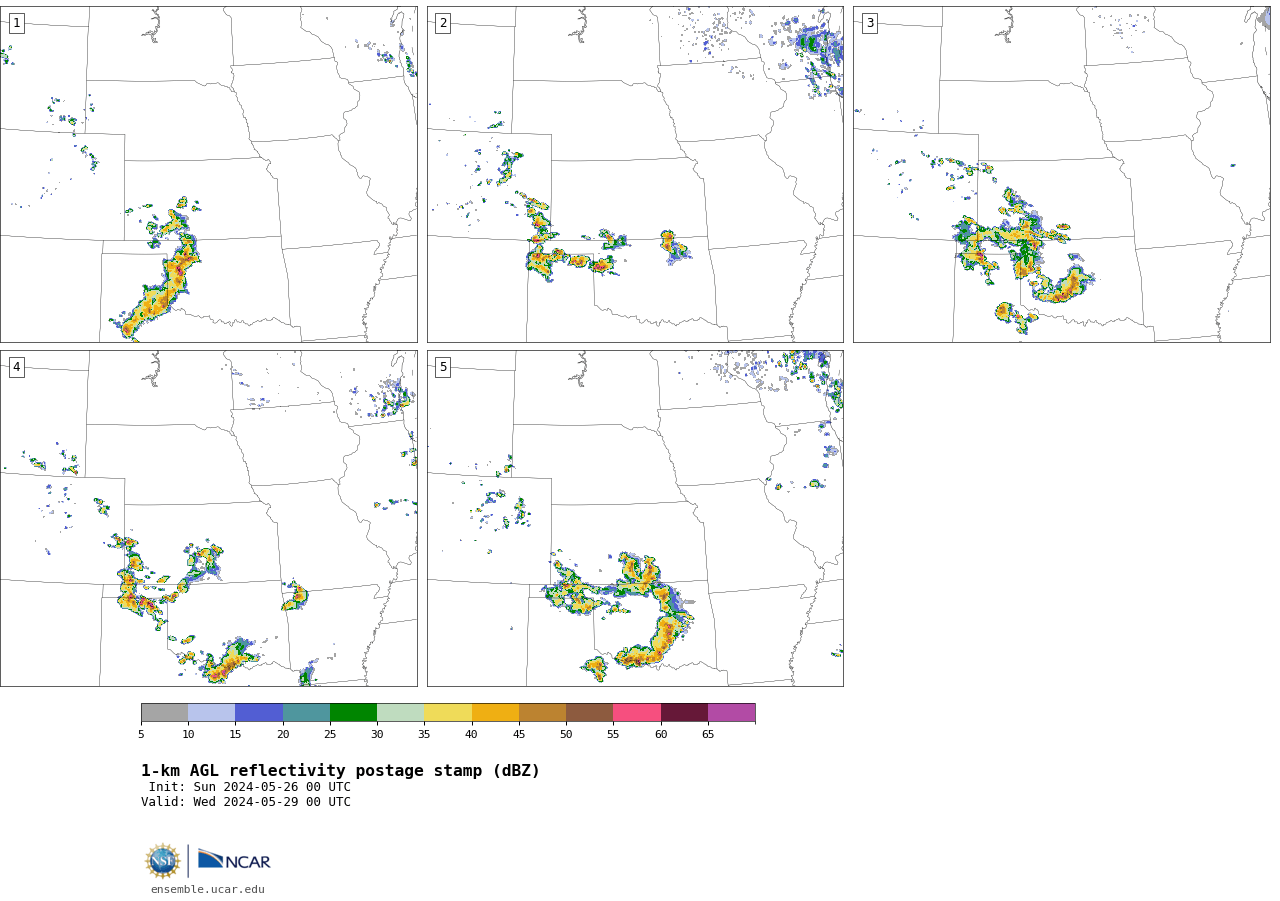The image size is (1280, 901).
Task: Open ensemble member 5 reflectivity map
Action: click(635, 518)
